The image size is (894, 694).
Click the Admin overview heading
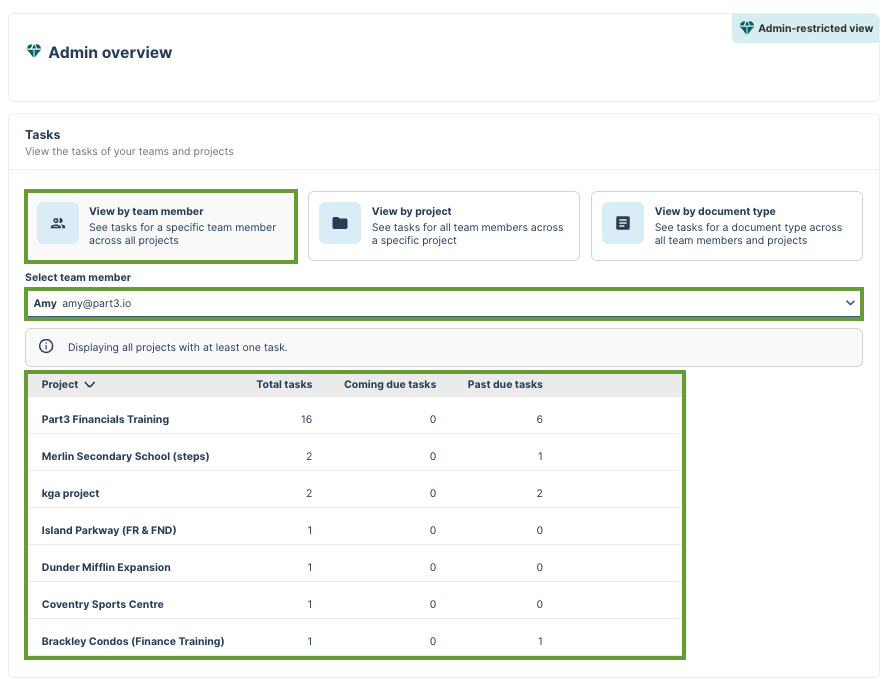click(110, 52)
